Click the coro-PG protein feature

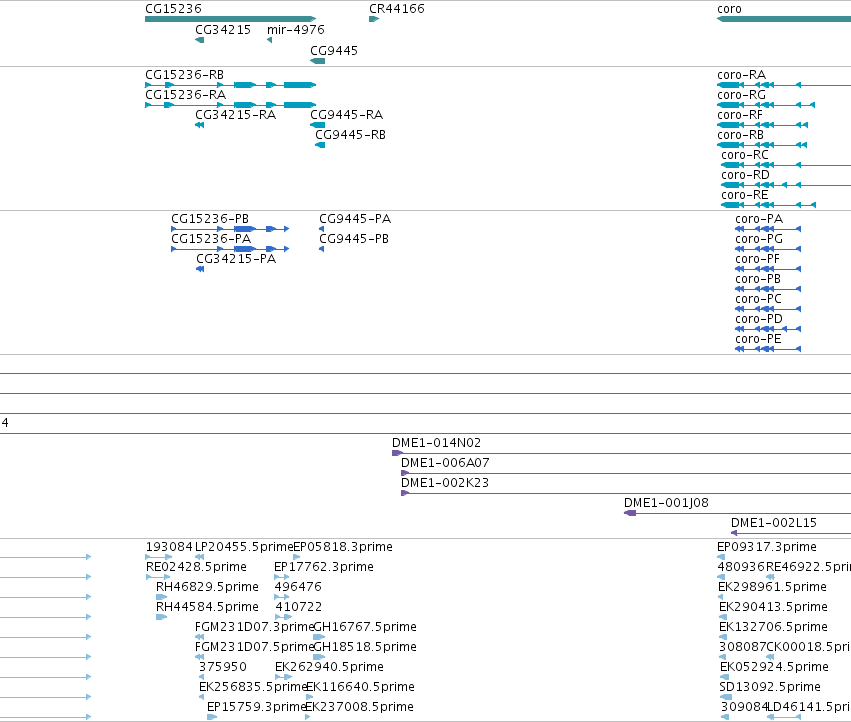point(768,249)
